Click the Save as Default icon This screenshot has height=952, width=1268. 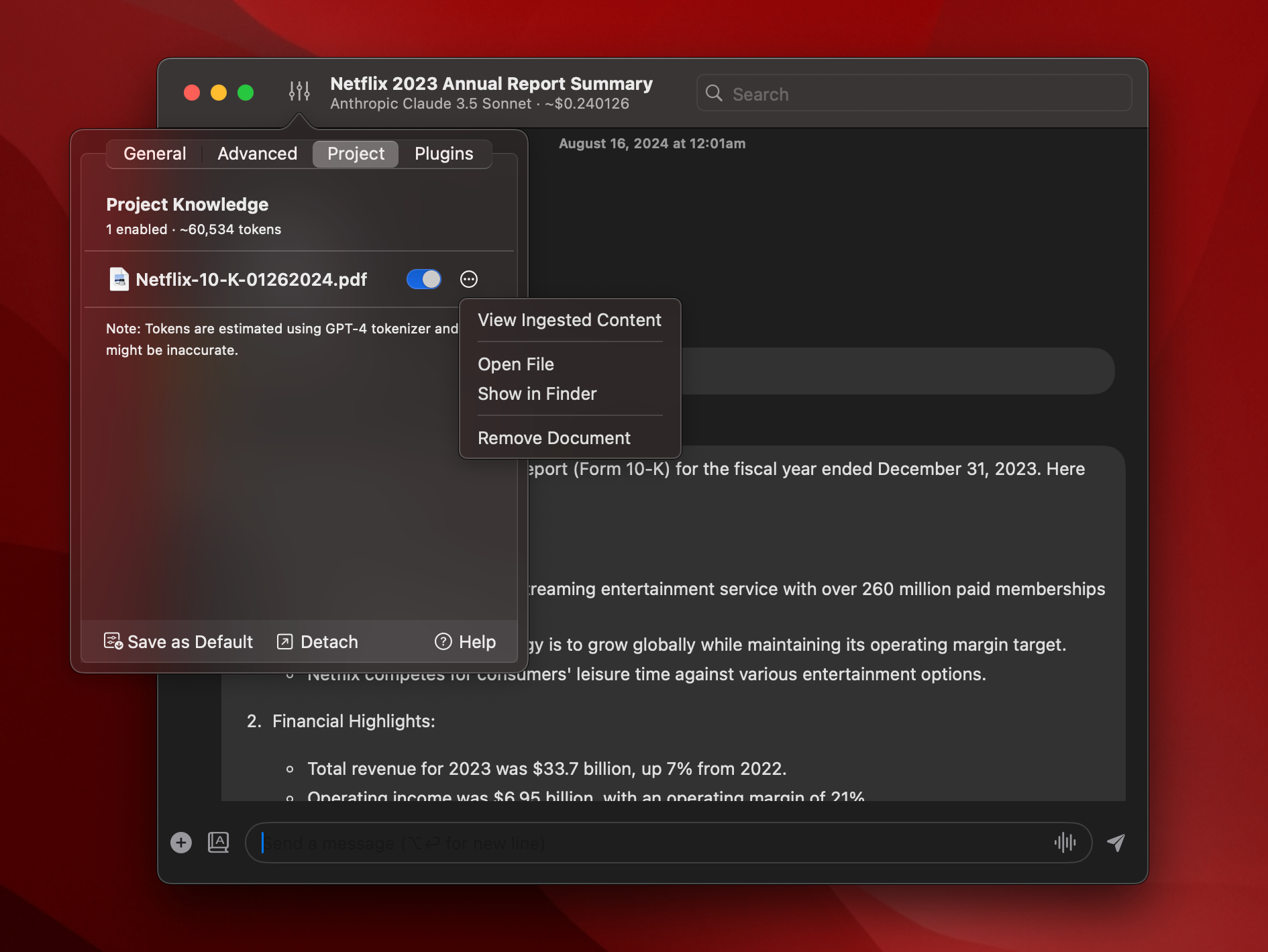(113, 641)
